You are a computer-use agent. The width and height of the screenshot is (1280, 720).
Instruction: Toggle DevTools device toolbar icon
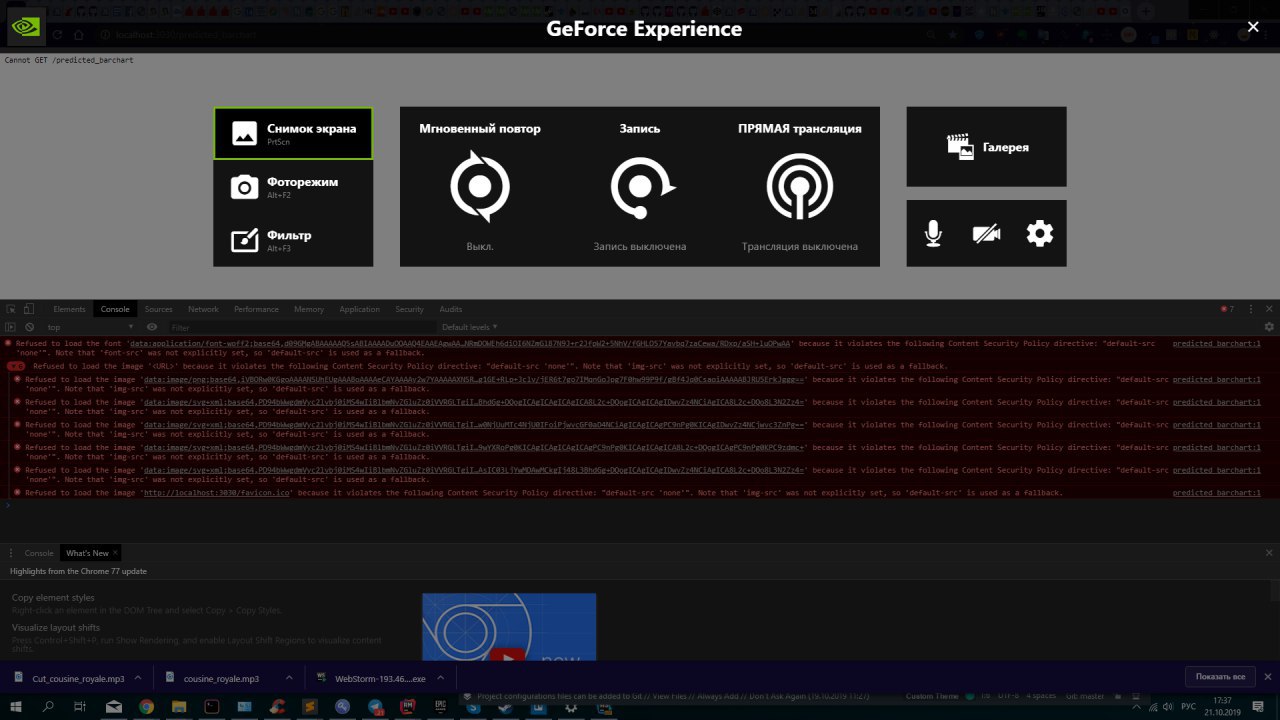30,309
